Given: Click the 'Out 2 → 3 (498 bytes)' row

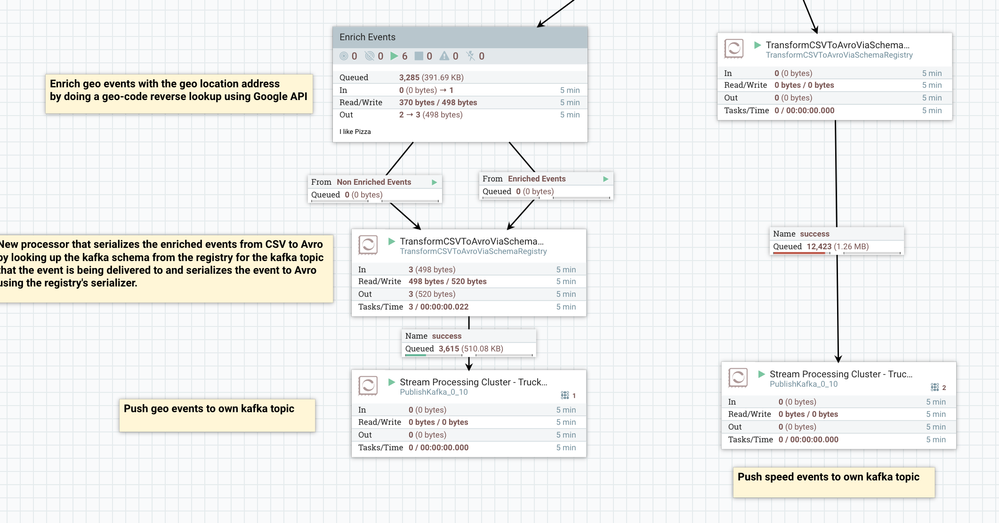Looking at the screenshot, I should click(x=460, y=115).
